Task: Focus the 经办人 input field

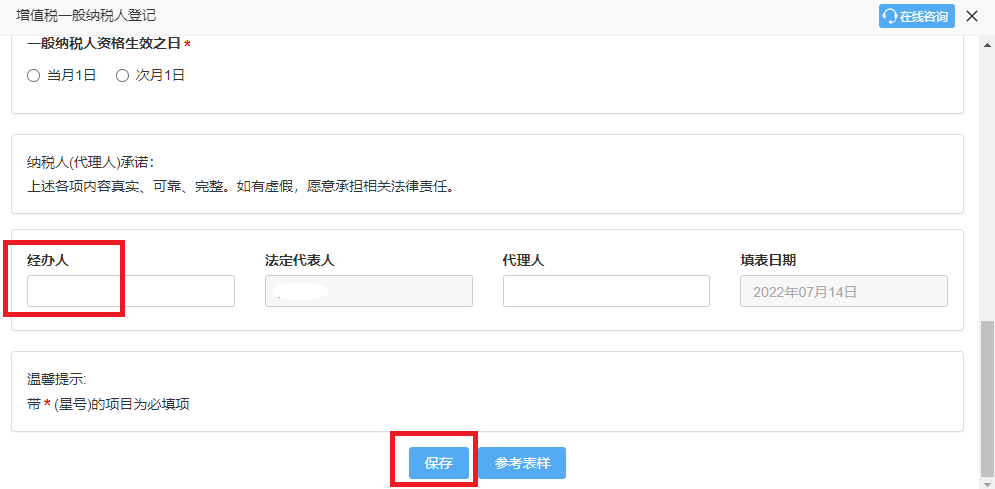Action: point(131,291)
